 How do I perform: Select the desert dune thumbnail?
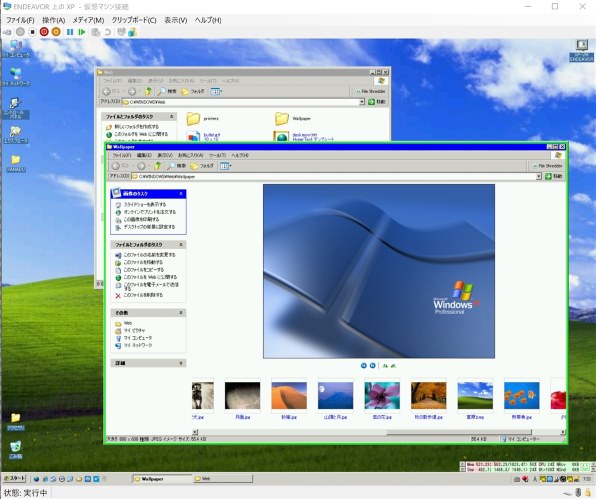[x=289, y=396]
